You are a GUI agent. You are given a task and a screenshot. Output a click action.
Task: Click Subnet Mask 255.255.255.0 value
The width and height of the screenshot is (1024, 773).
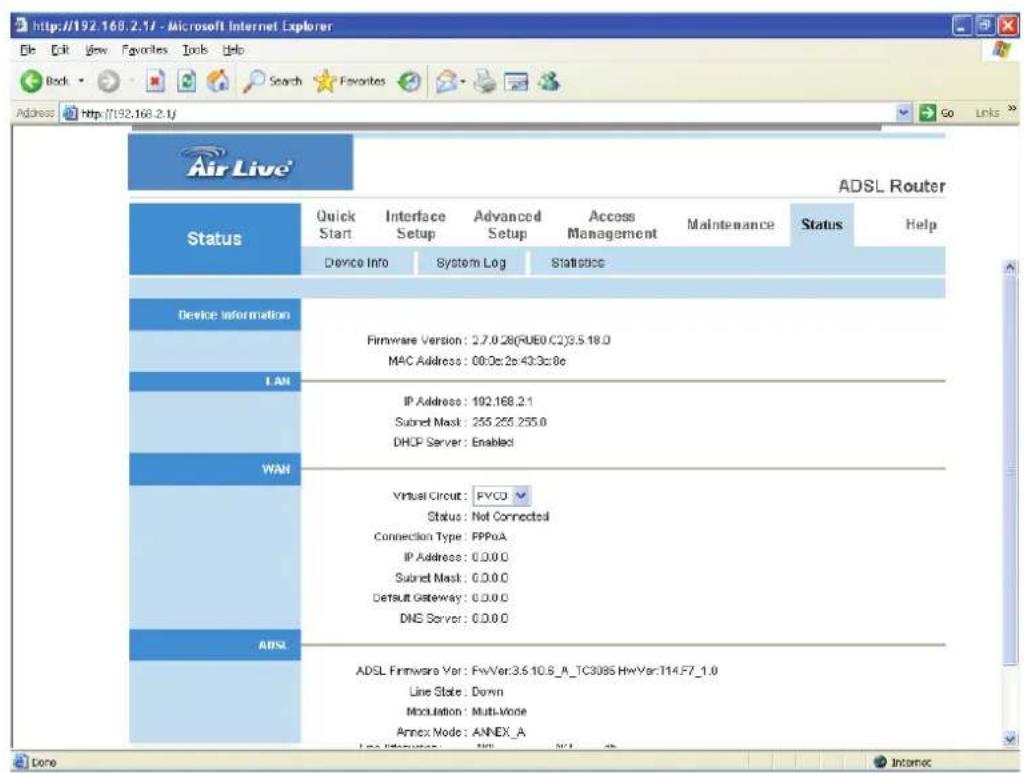[509, 422]
